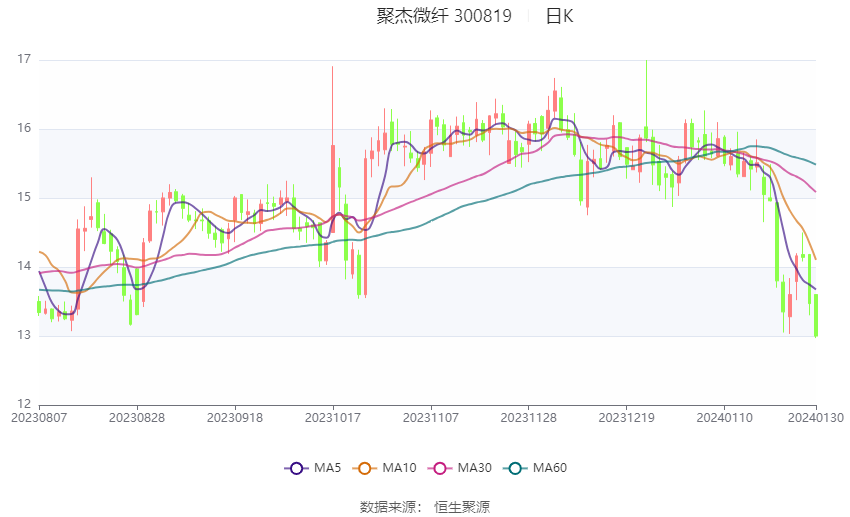Screen dimensions: 850x517
Task: Click the x-axis date label 20231017
Action: coord(333,418)
